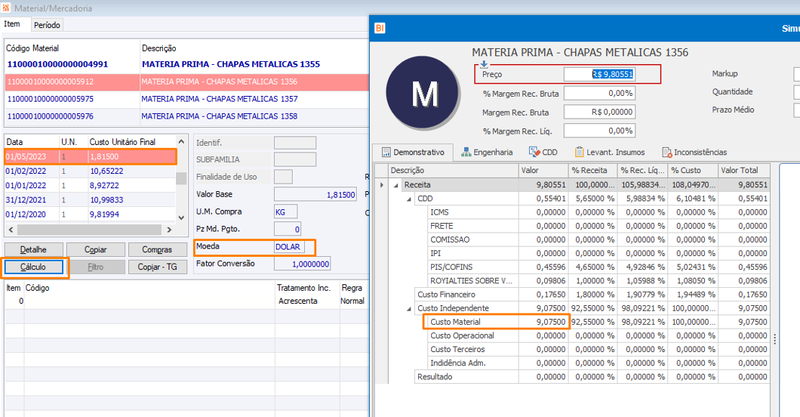The height and width of the screenshot is (417, 800).
Task: Click the Cálculo button
Action: (x=33, y=267)
